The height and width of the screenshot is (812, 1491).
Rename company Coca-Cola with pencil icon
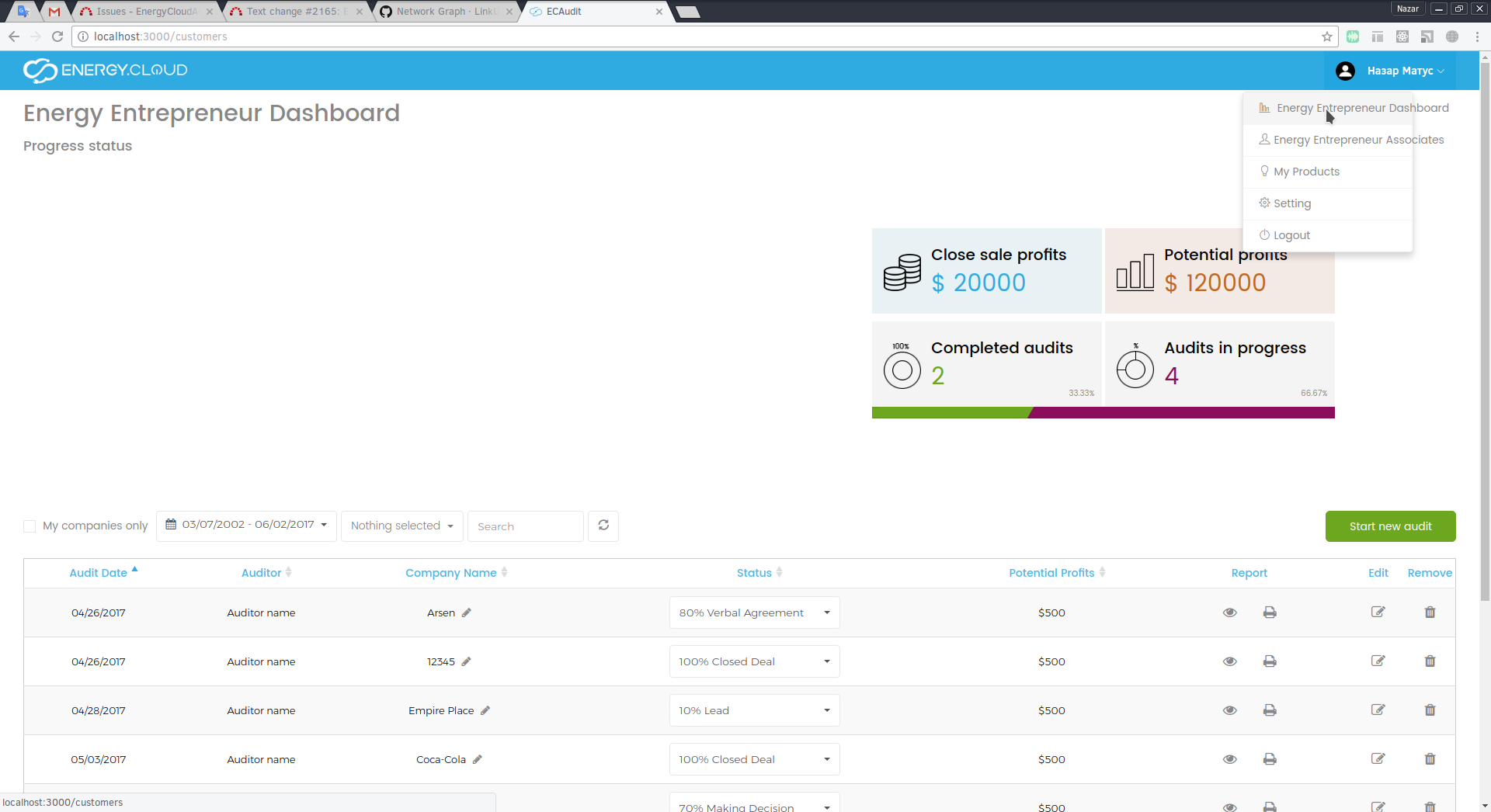coord(478,759)
